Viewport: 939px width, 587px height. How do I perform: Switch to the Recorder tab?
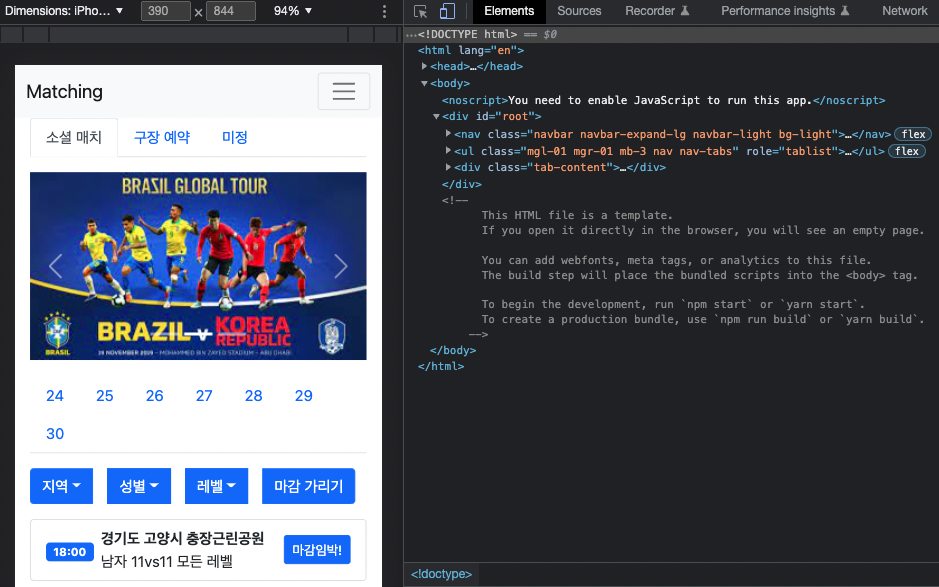click(x=657, y=11)
